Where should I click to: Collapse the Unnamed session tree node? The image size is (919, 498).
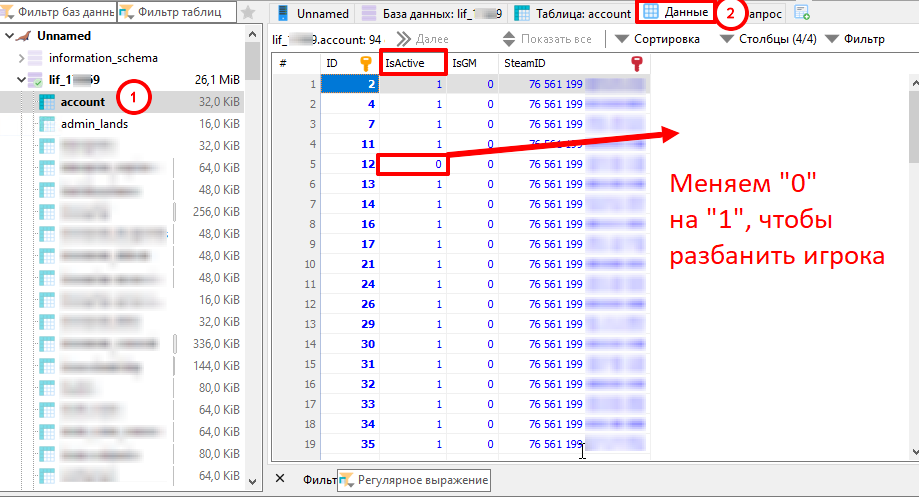coord(9,36)
